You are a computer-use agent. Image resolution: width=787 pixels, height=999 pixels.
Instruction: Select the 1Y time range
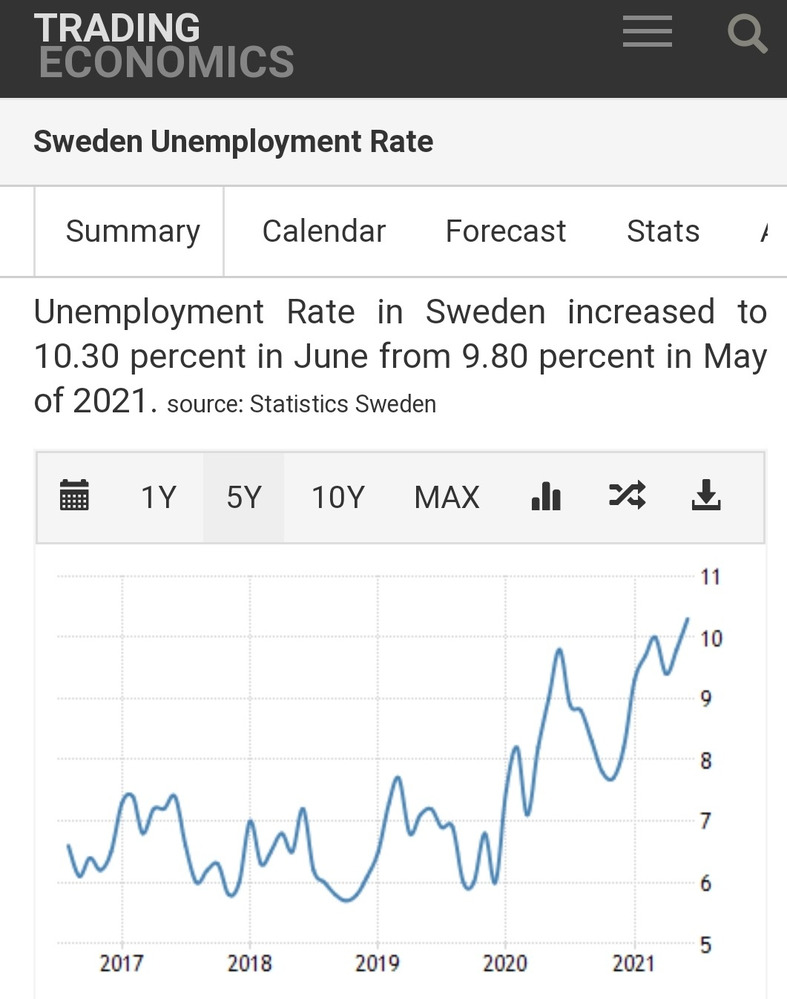coord(158,497)
